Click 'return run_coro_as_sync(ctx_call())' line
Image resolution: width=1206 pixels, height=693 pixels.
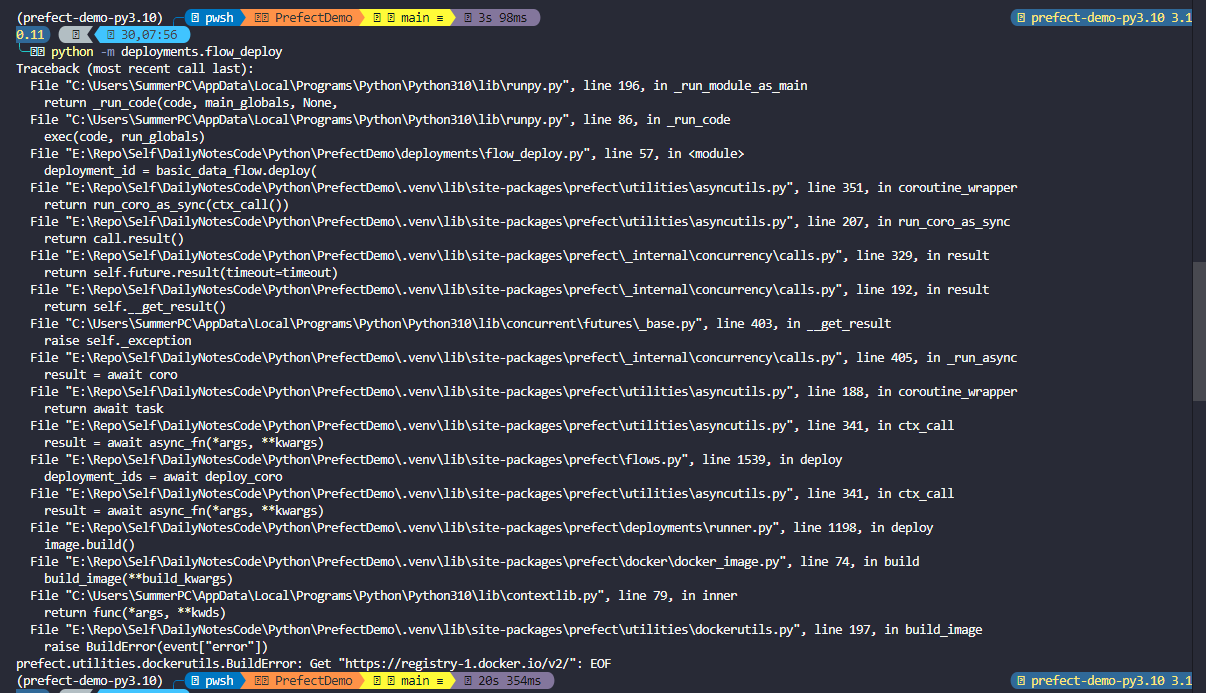[166, 204]
